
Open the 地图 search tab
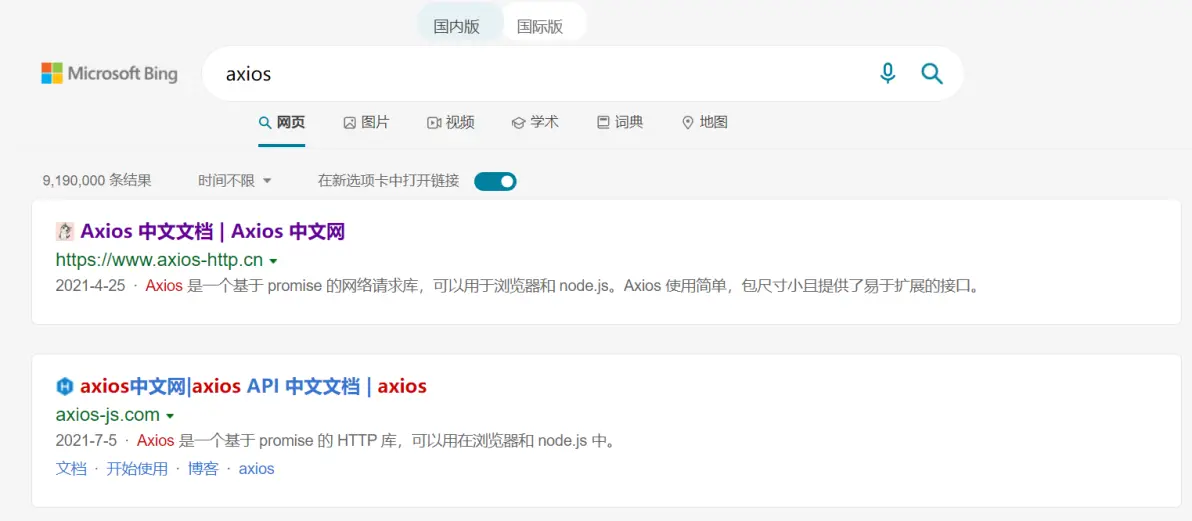click(x=705, y=122)
